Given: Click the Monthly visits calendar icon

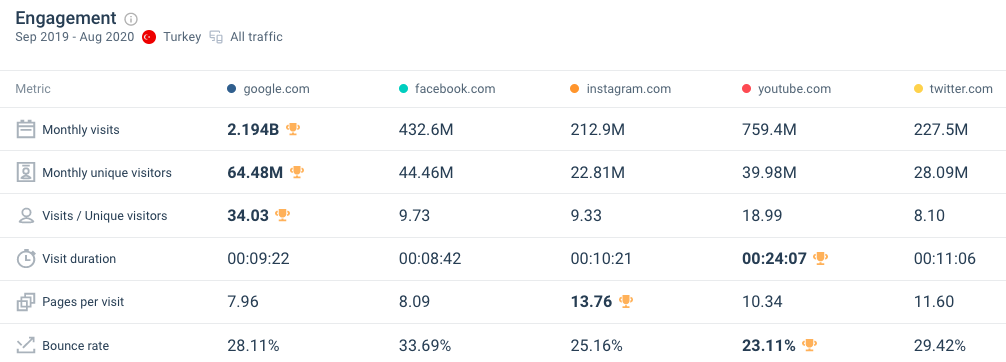Looking at the screenshot, I should pyautogui.click(x=26, y=130).
